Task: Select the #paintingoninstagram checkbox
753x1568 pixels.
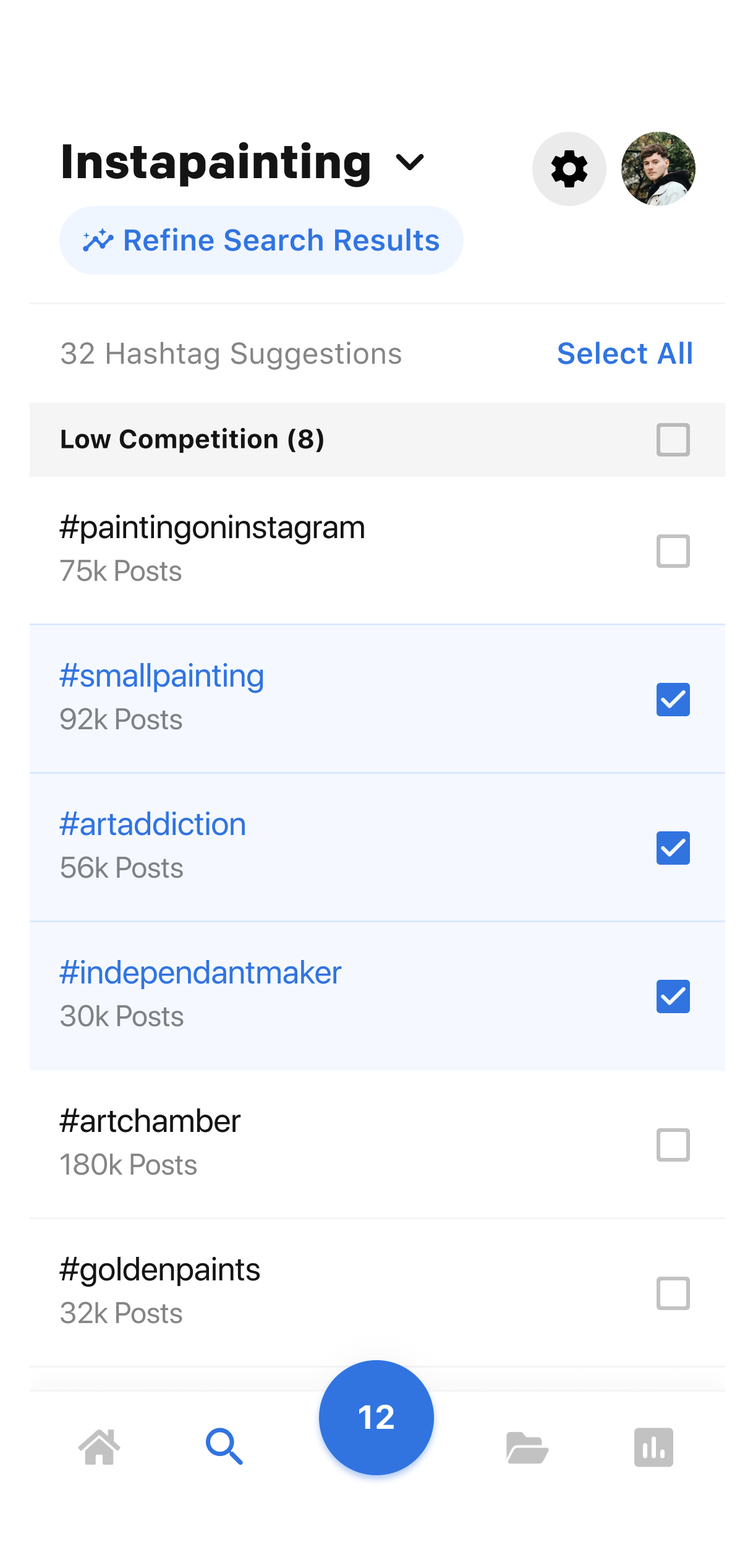Action: pos(673,551)
